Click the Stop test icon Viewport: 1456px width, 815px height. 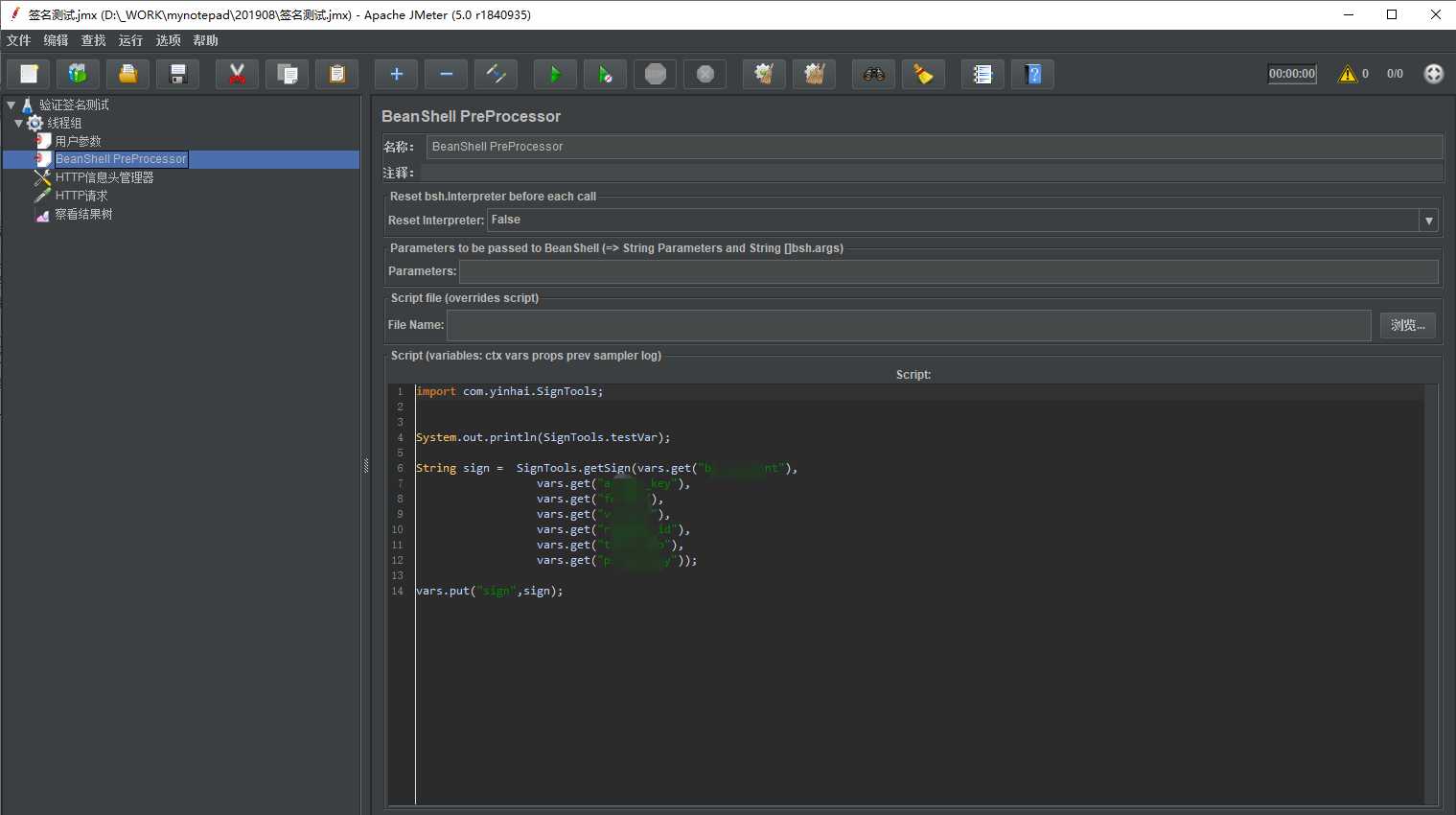pyautogui.click(x=655, y=74)
